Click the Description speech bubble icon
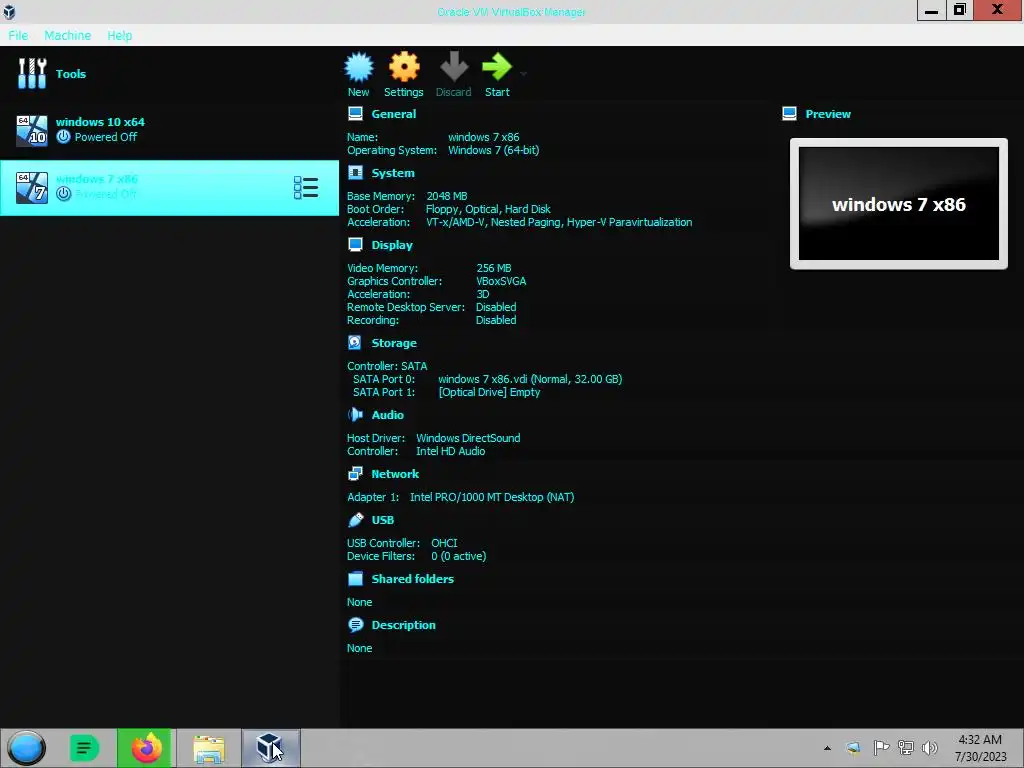The height and width of the screenshot is (768, 1024). [355, 625]
